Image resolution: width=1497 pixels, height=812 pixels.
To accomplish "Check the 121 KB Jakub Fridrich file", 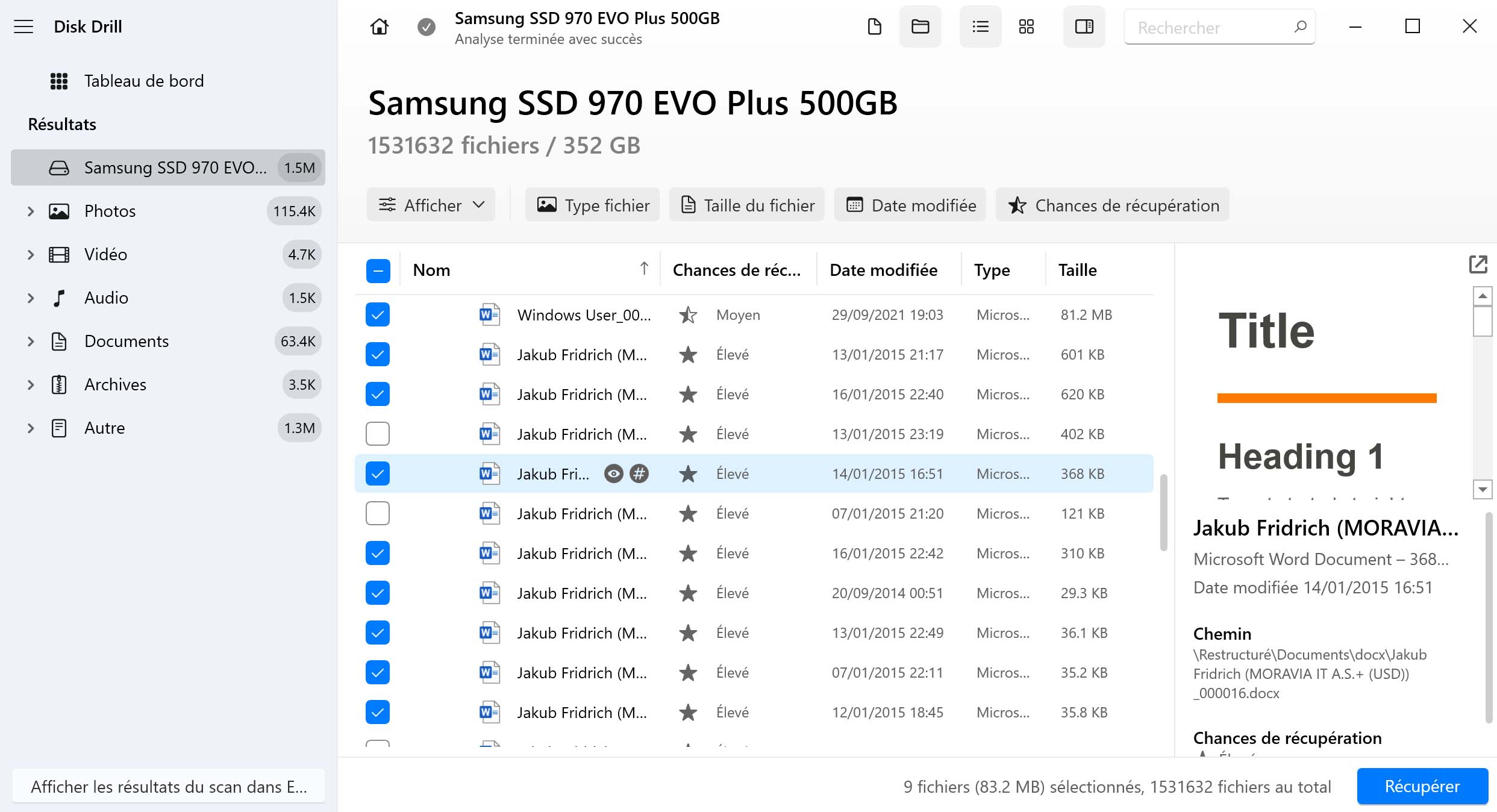I will tap(378, 514).
